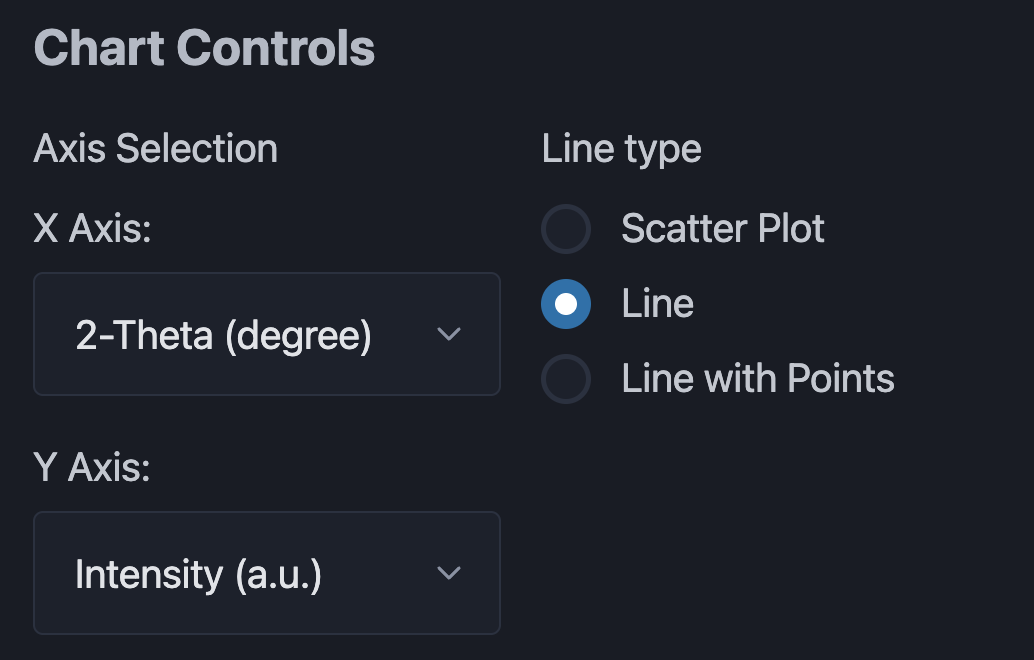This screenshot has width=1034, height=660.
Task: Click the "Y Axis:" field label
Action: coord(92,468)
